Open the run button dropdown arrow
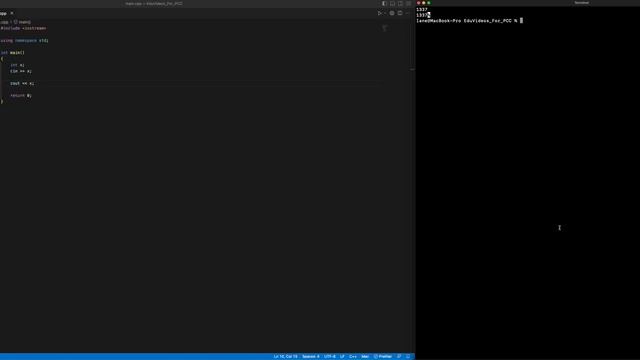 [x=385, y=13]
